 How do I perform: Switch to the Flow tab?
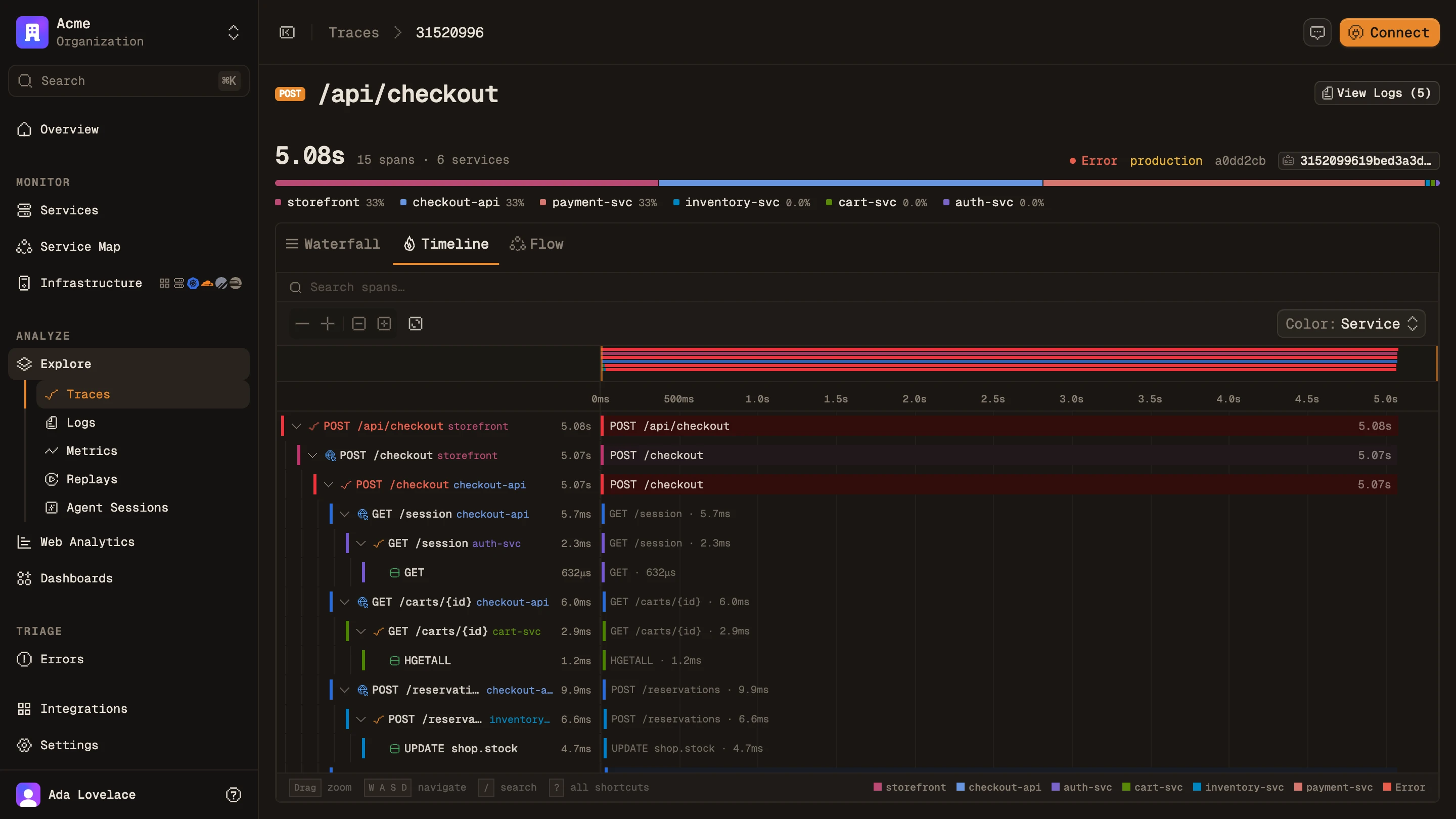point(536,244)
